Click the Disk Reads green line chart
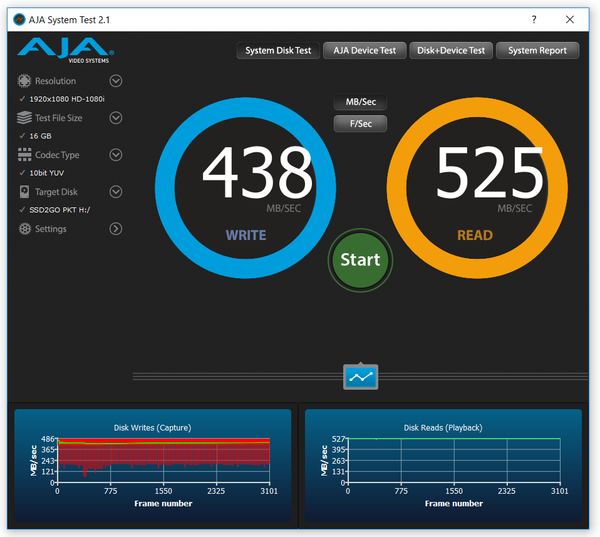Image resolution: width=600 pixels, height=537 pixels. tap(454, 460)
